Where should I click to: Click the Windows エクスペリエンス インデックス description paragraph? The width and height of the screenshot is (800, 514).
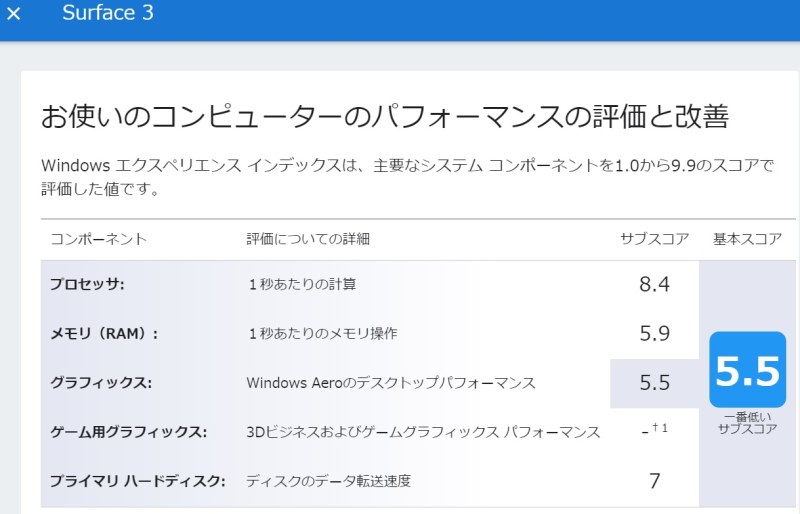[x=408, y=177]
